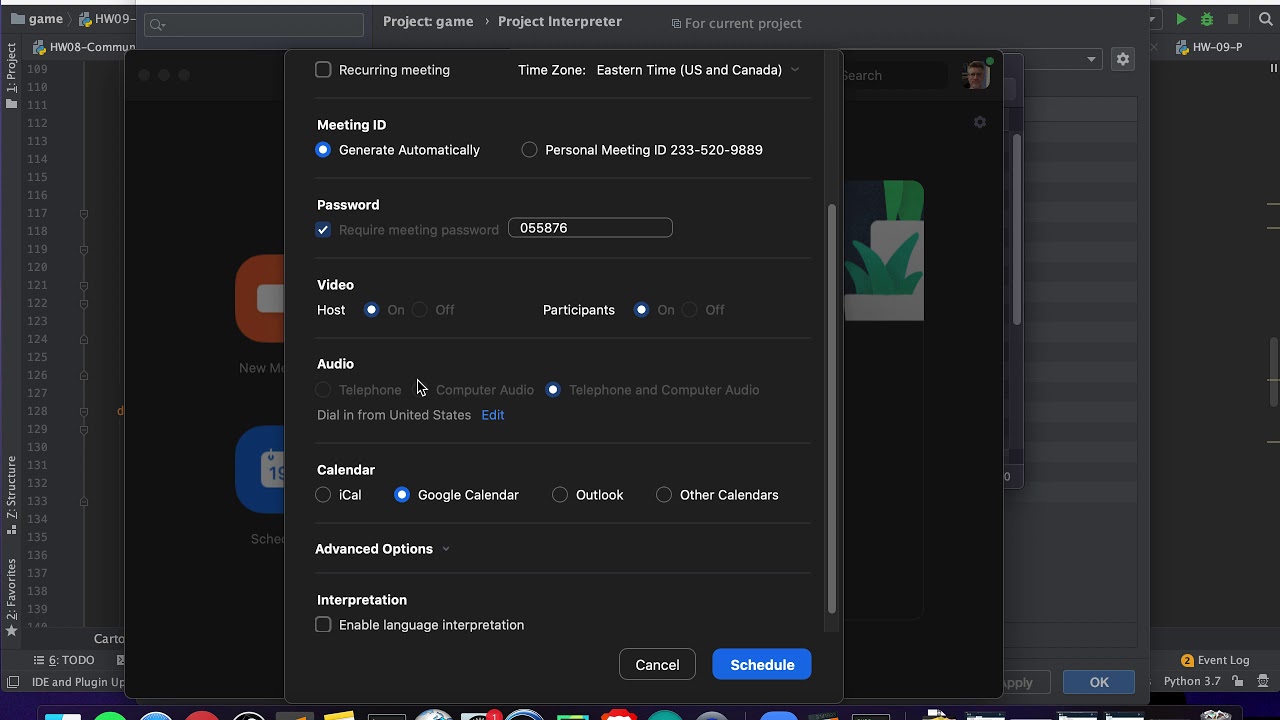This screenshot has height=720, width=1280.
Task: Click the lock icon in PyCharm status bar
Action: [1237, 681]
